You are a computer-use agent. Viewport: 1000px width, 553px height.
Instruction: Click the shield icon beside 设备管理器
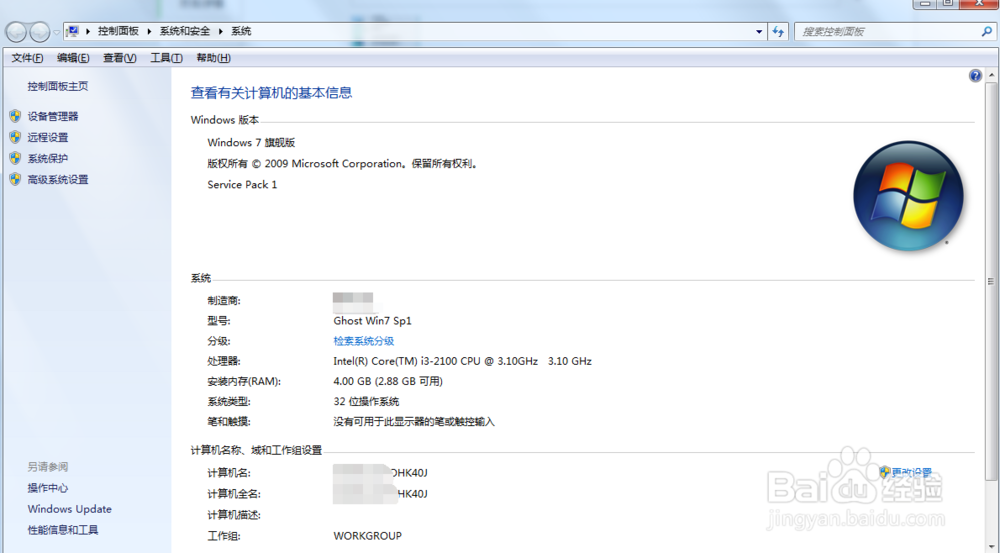(x=15, y=116)
